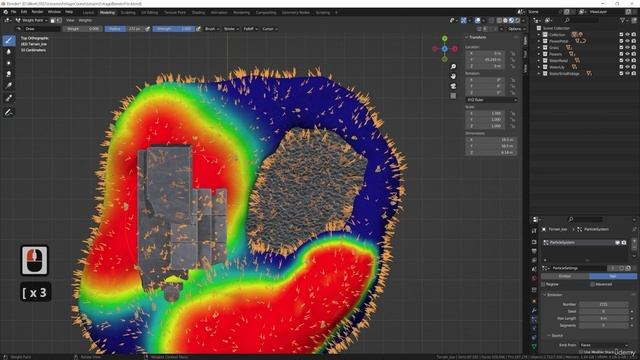The height and width of the screenshot is (360, 640).
Task: Open the Brush dropdown
Action: (212, 29)
